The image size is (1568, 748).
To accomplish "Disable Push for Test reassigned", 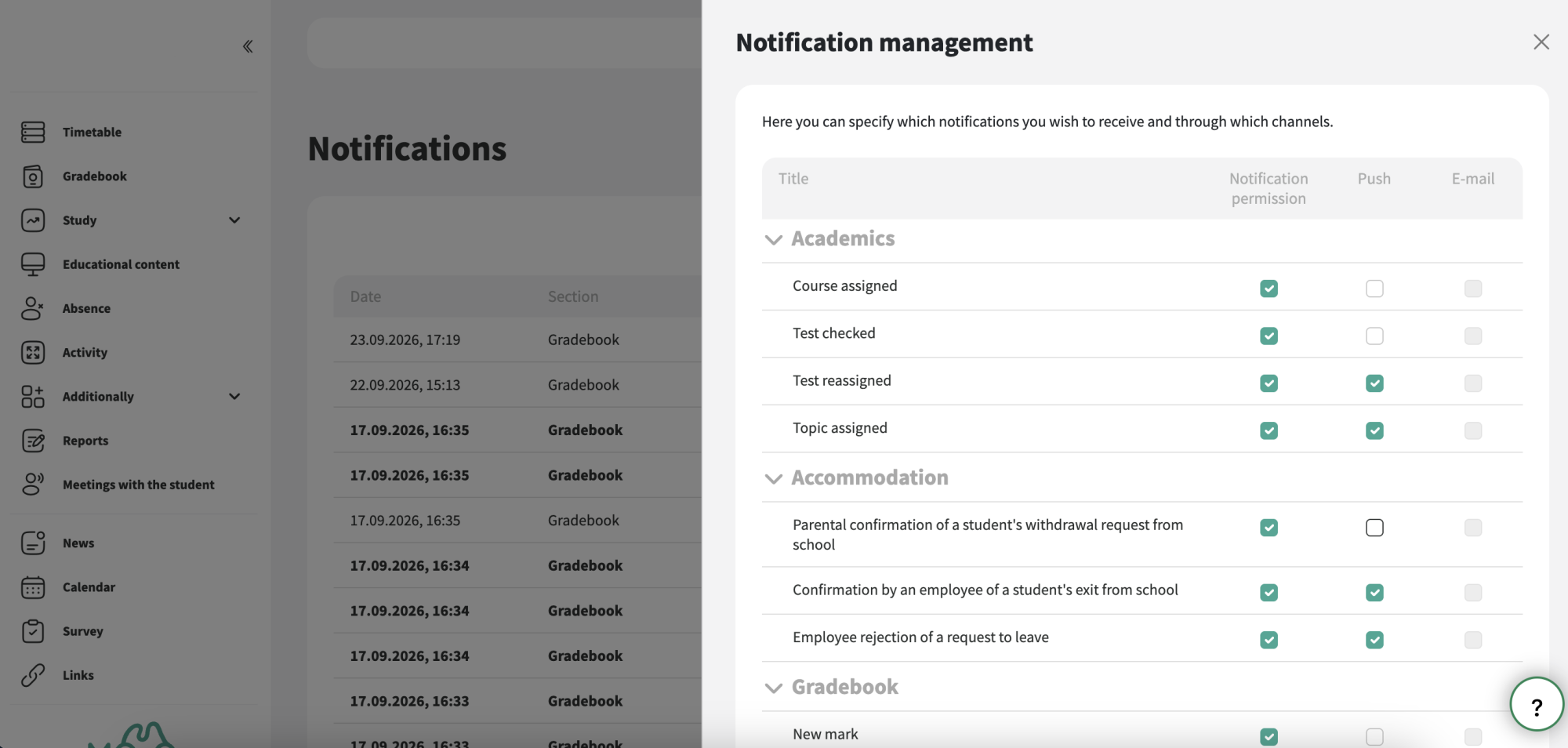I will (x=1374, y=383).
